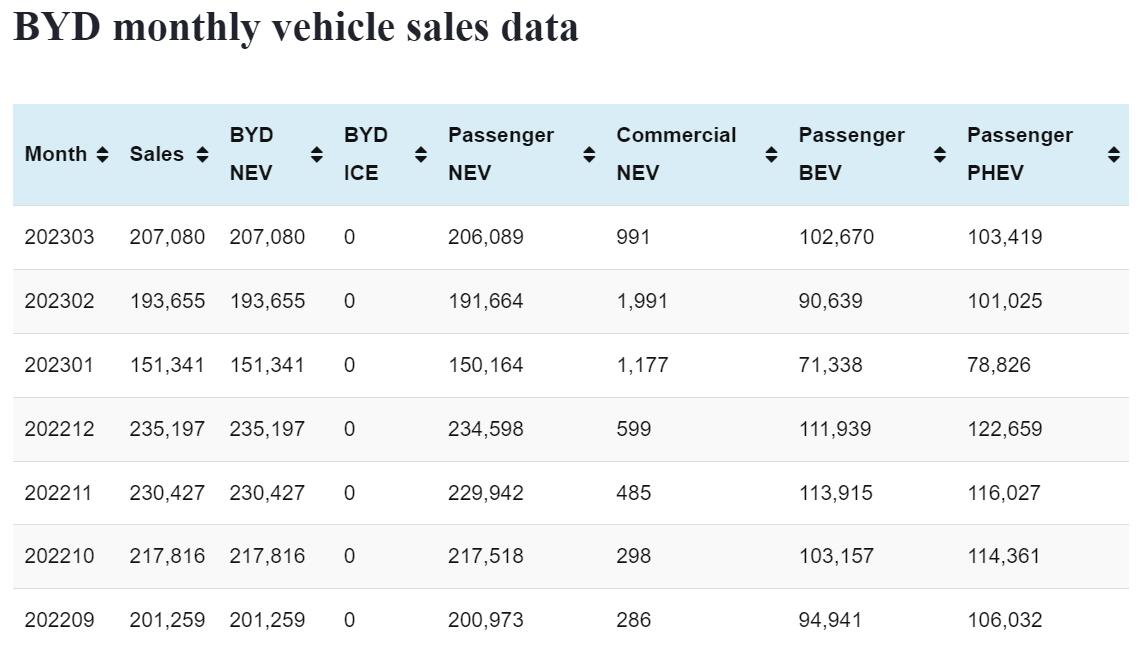Sort table by BYD NEV arrows
Viewport: 1138px width, 652px height.
tap(317, 155)
